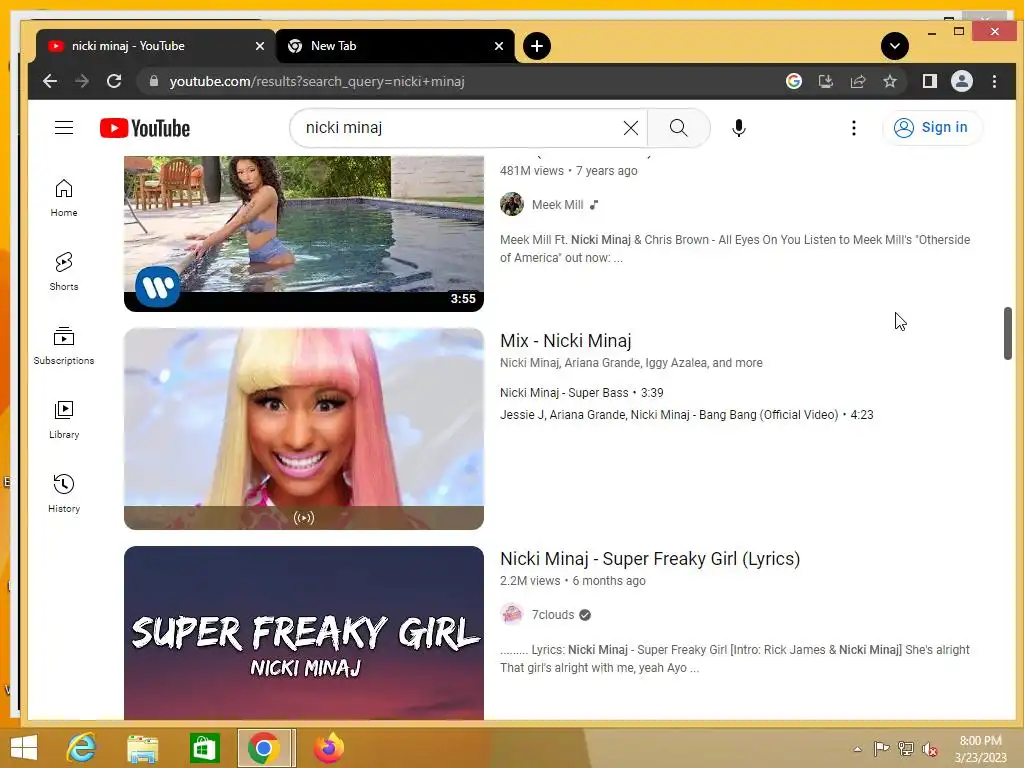Open Nicki Minaj - Super Freaky Girl (Lyrics)
The height and width of the screenshot is (768, 1024).
click(x=650, y=558)
